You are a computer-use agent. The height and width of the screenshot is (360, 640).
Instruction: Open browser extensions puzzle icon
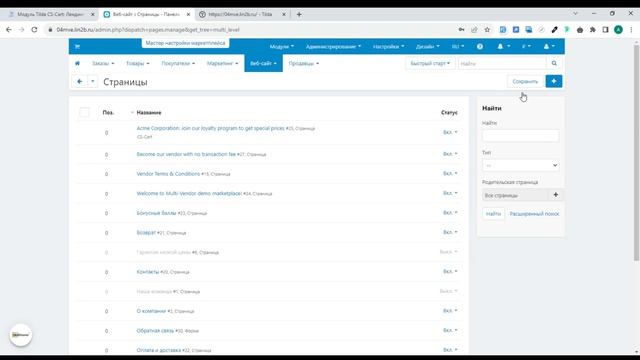tap(593, 29)
